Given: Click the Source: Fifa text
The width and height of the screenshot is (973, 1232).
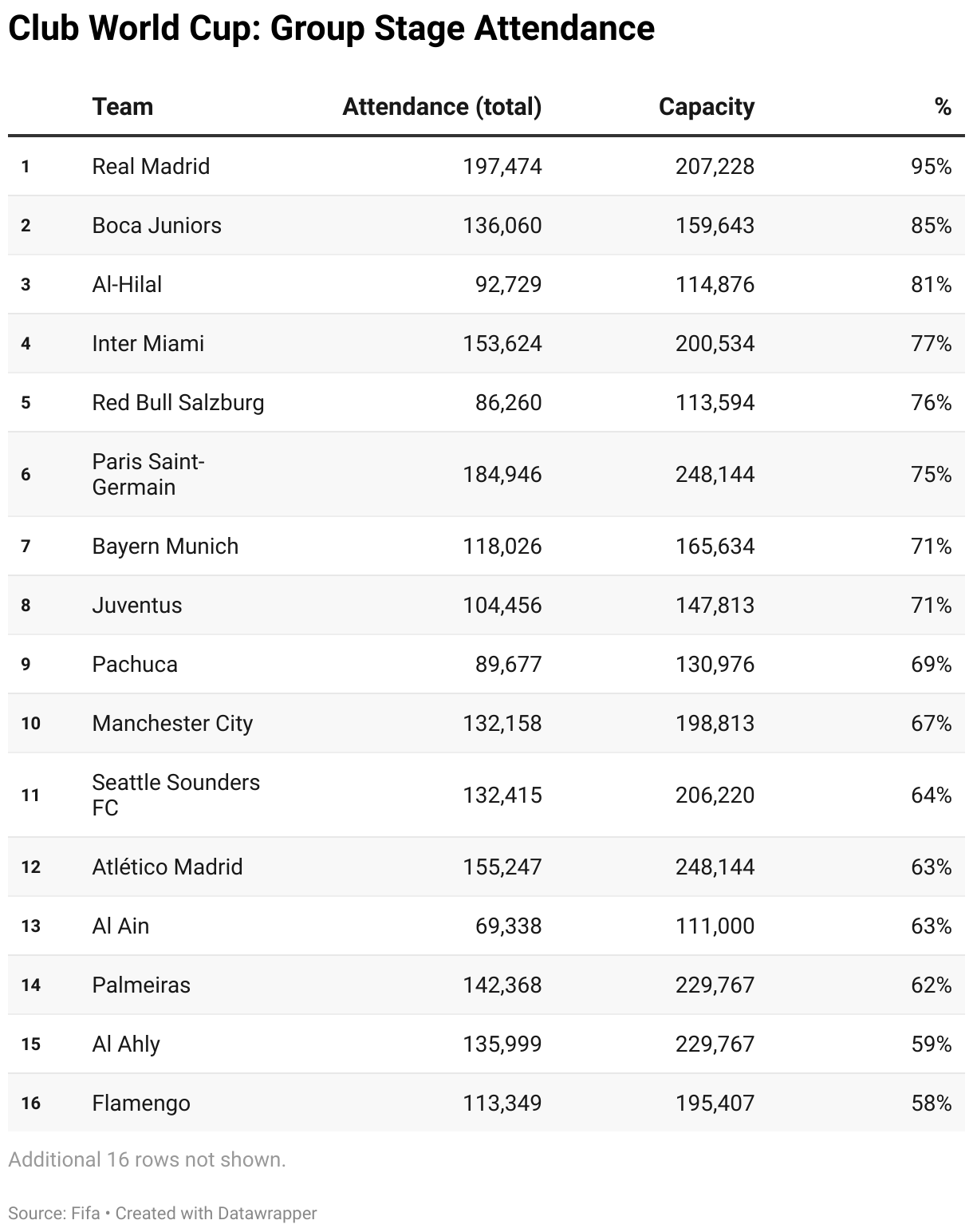Looking at the screenshot, I should pos(54,1213).
